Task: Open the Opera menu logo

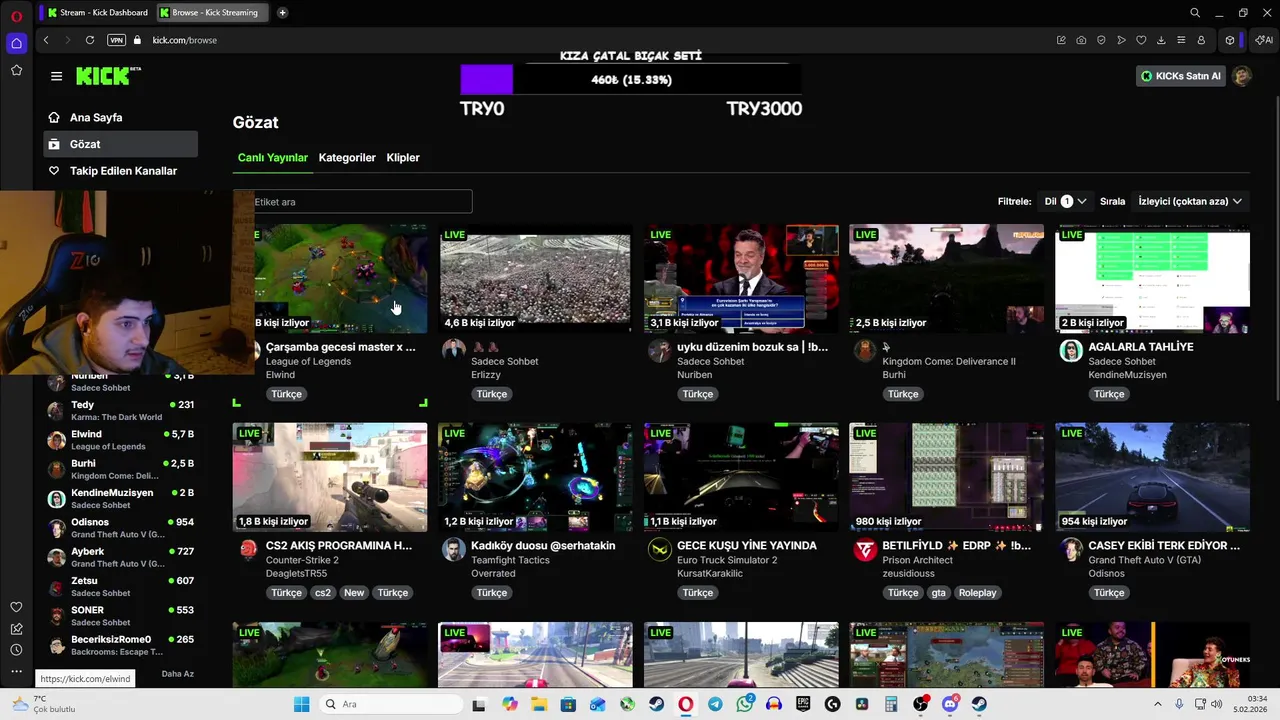Action: coord(16,15)
